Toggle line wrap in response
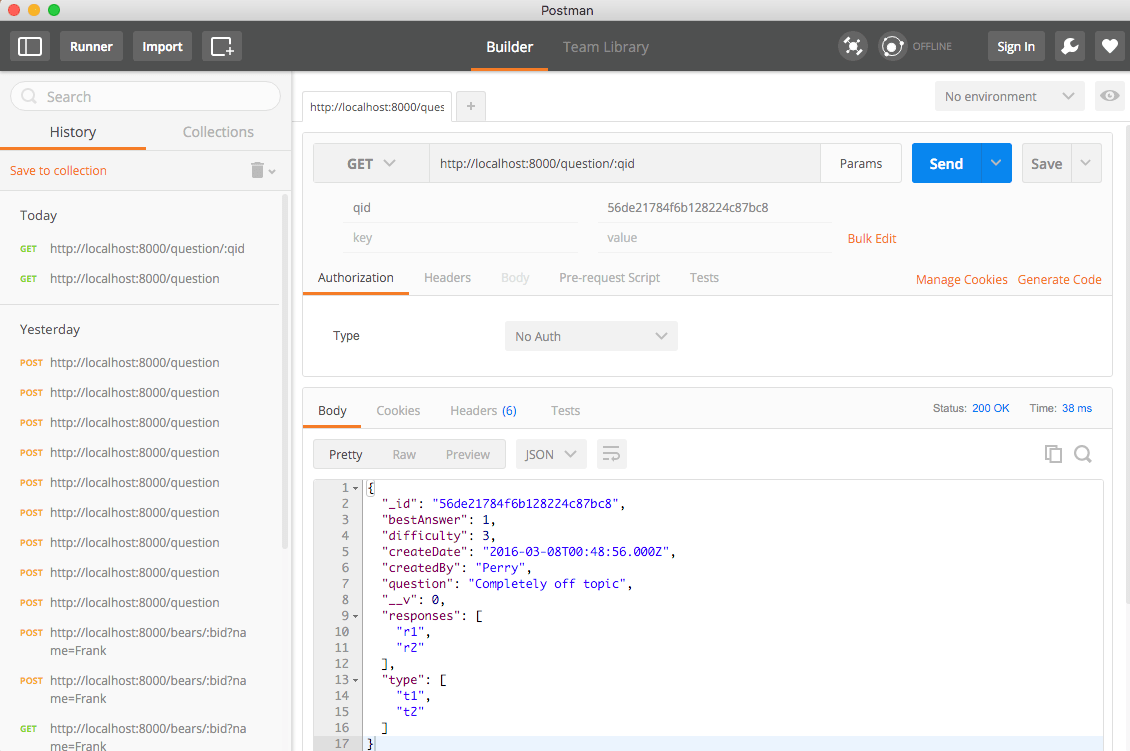Image resolution: width=1130 pixels, height=751 pixels. (x=611, y=454)
